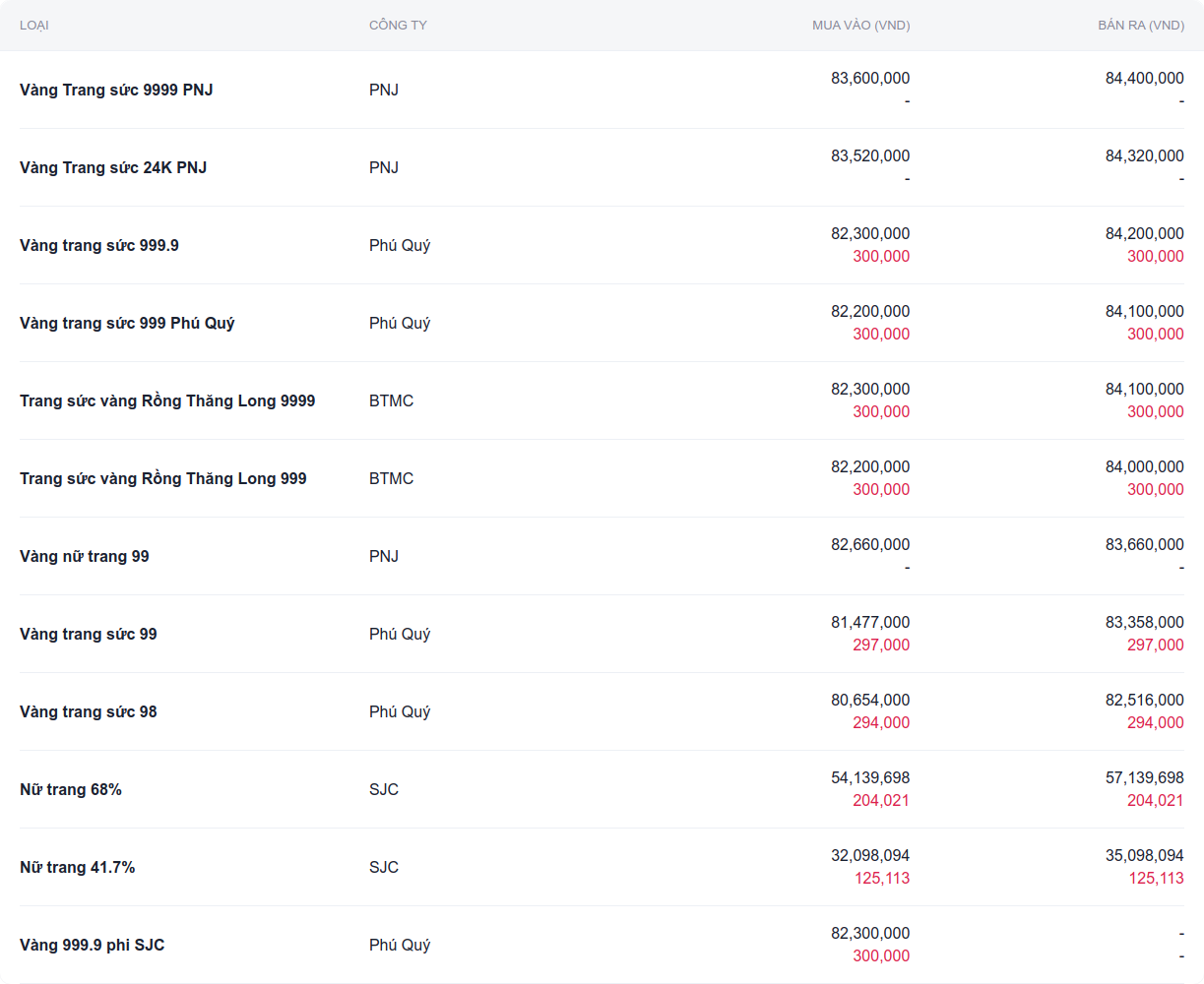1204x984 pixels.
Task: Click buy price 32,098,094
Action: click(x=870, y=855)
